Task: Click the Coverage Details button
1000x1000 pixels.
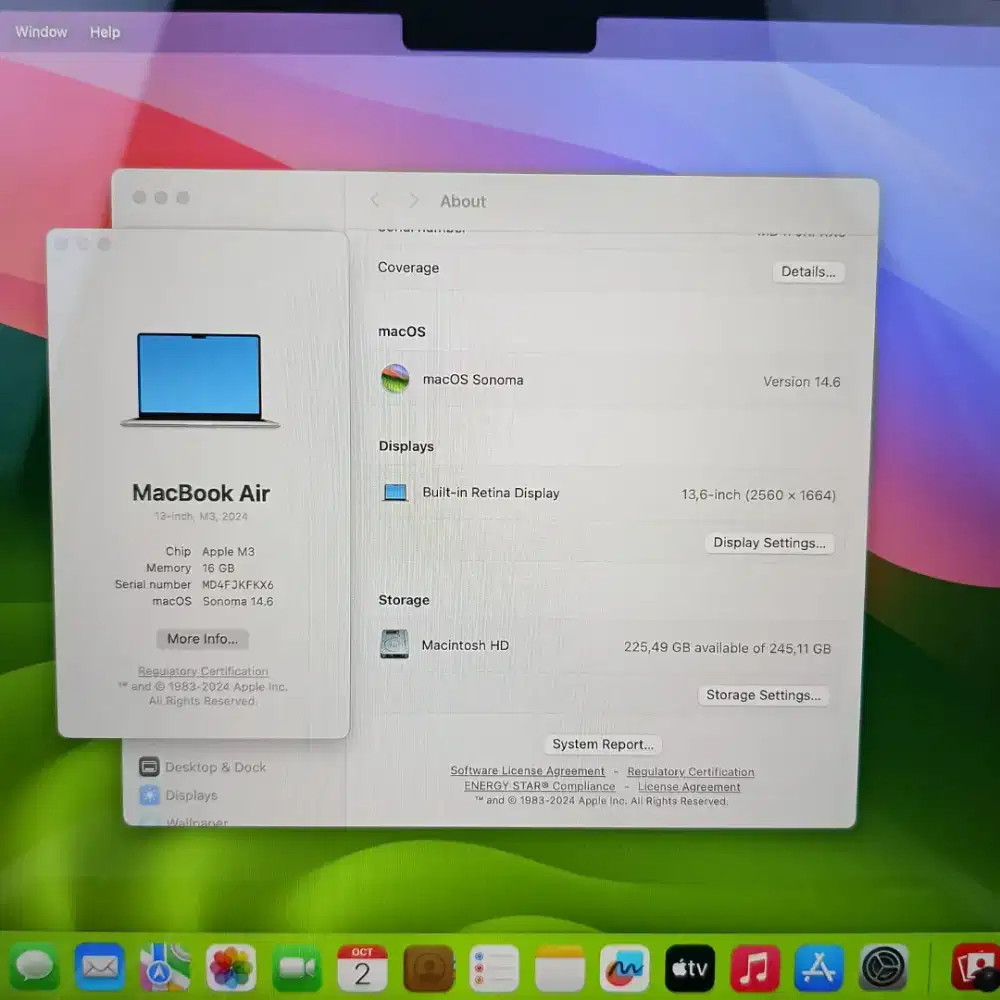Action: (x=808, y=272)
